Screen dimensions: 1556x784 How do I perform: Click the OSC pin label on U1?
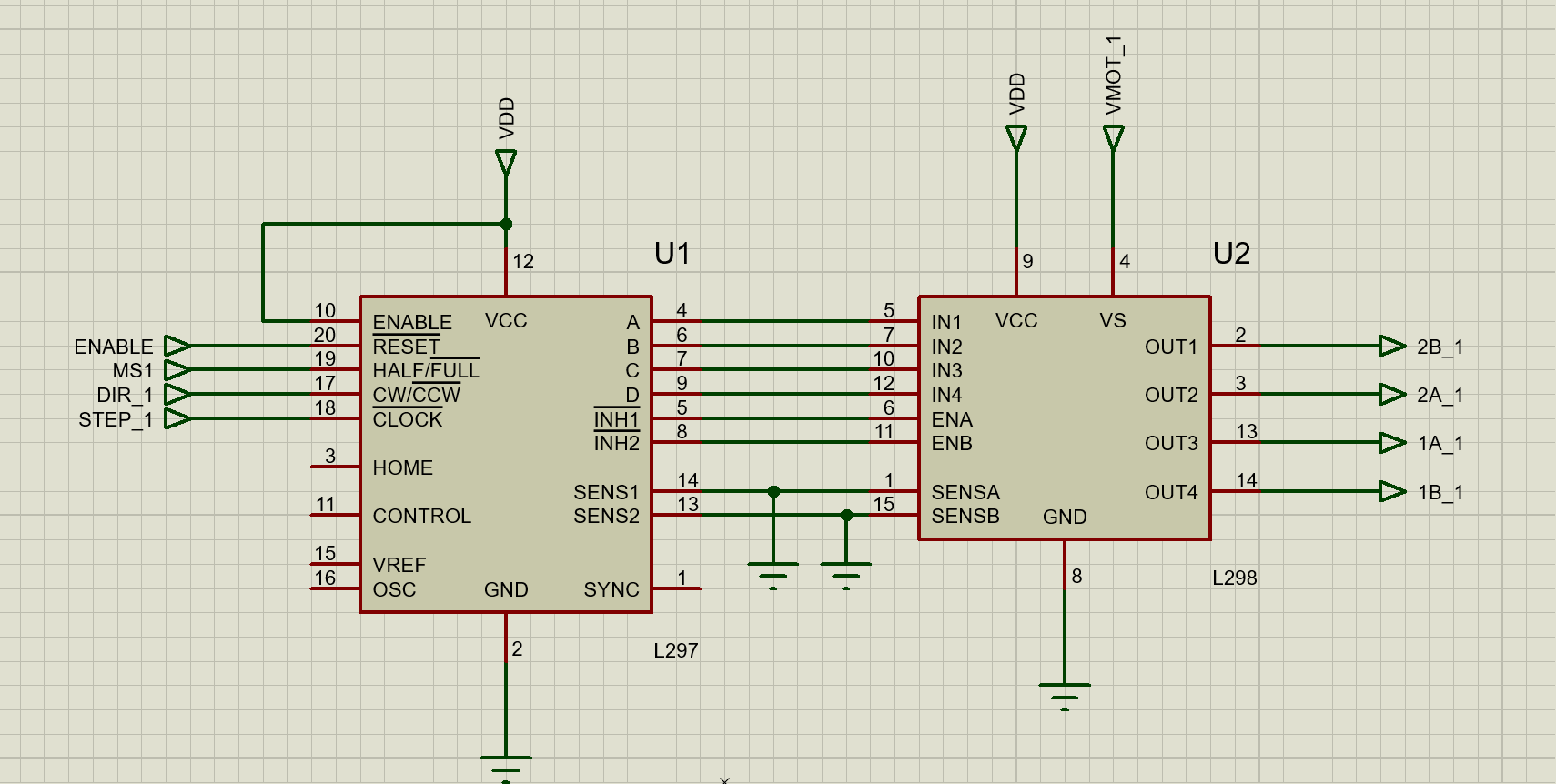pos(394,589)
